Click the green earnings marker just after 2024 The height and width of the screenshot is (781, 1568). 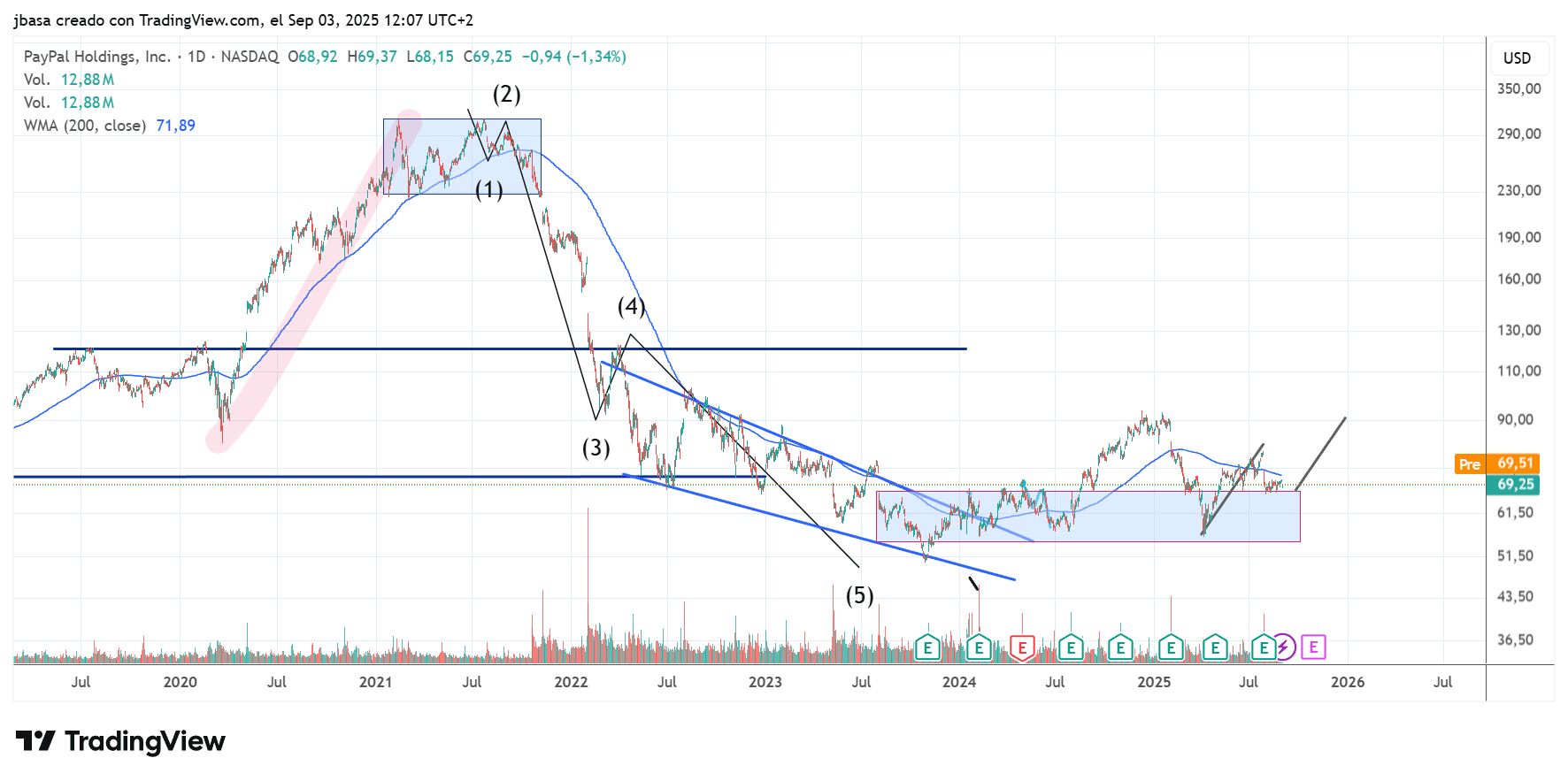pos(979,648)
